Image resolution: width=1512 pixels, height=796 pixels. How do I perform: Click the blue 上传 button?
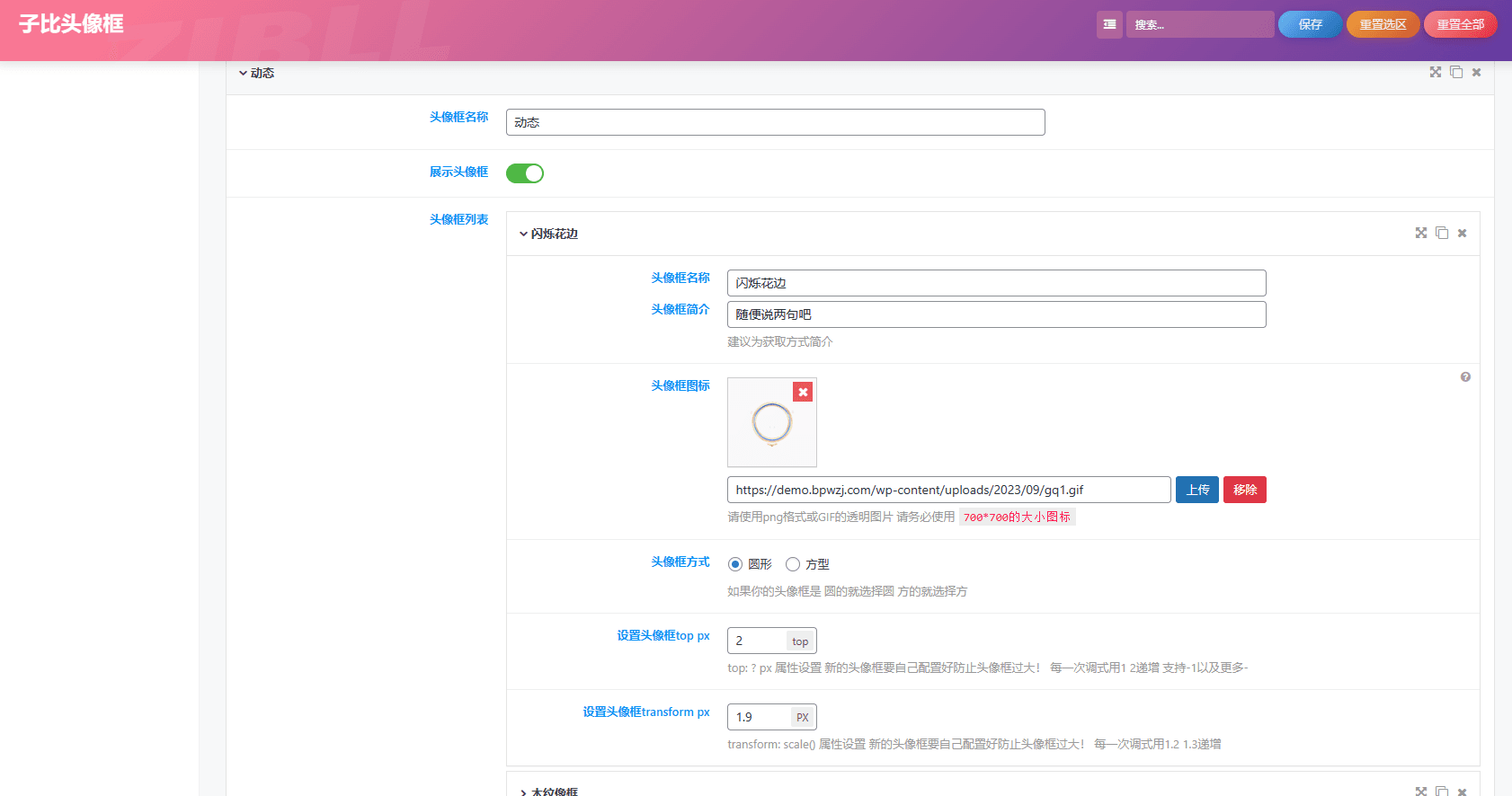[x=1197, y=490]
